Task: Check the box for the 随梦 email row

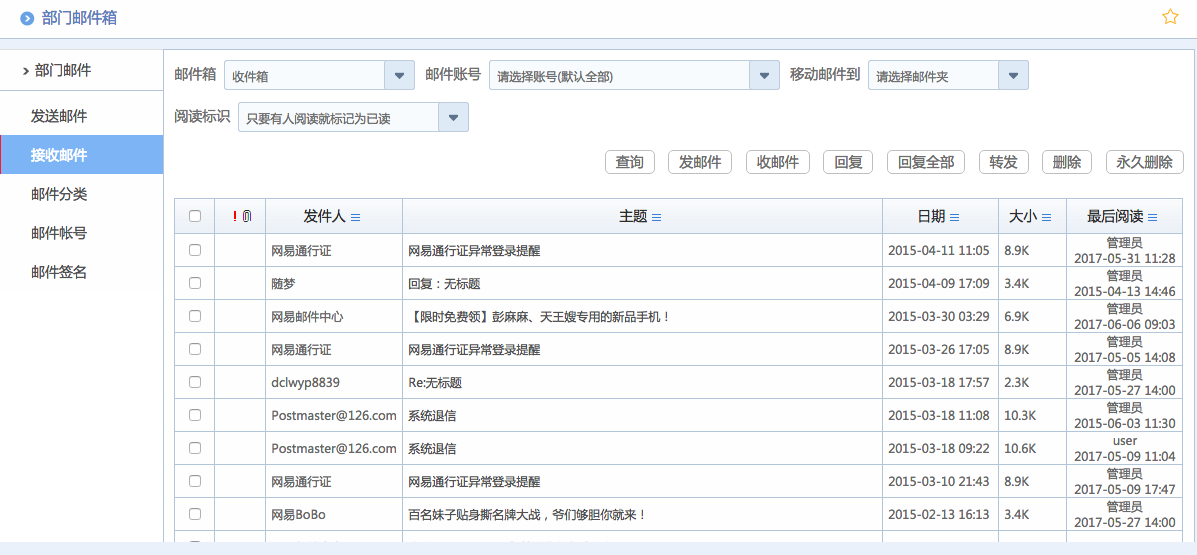Action: click(195, 283)
